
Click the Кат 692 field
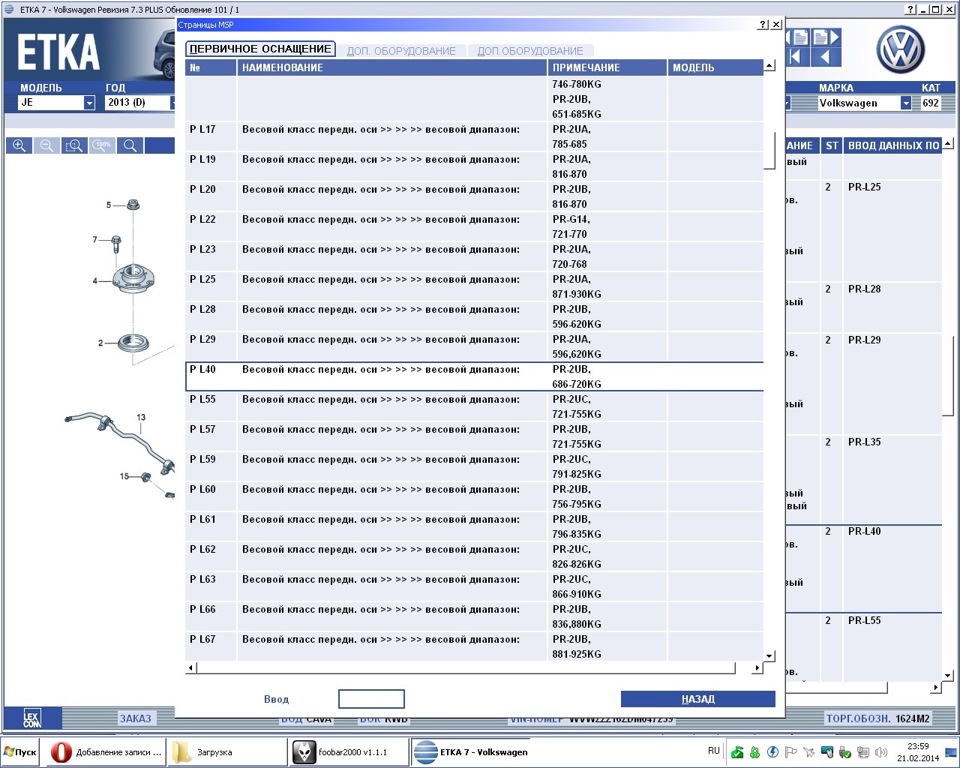(931, 103)
